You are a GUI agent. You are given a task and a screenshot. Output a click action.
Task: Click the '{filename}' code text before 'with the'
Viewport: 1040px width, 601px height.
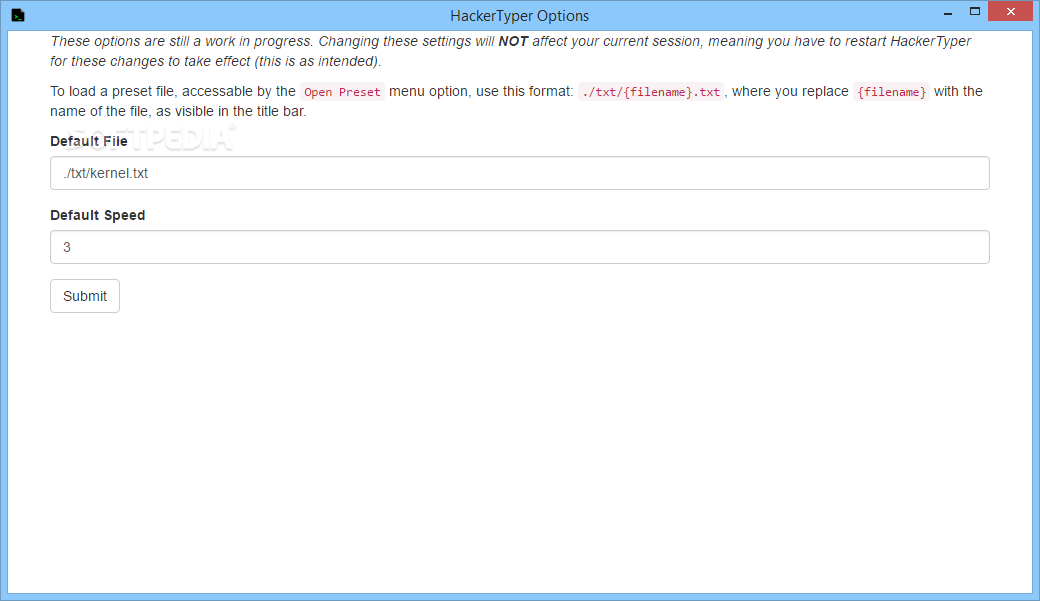pos(891,92)
